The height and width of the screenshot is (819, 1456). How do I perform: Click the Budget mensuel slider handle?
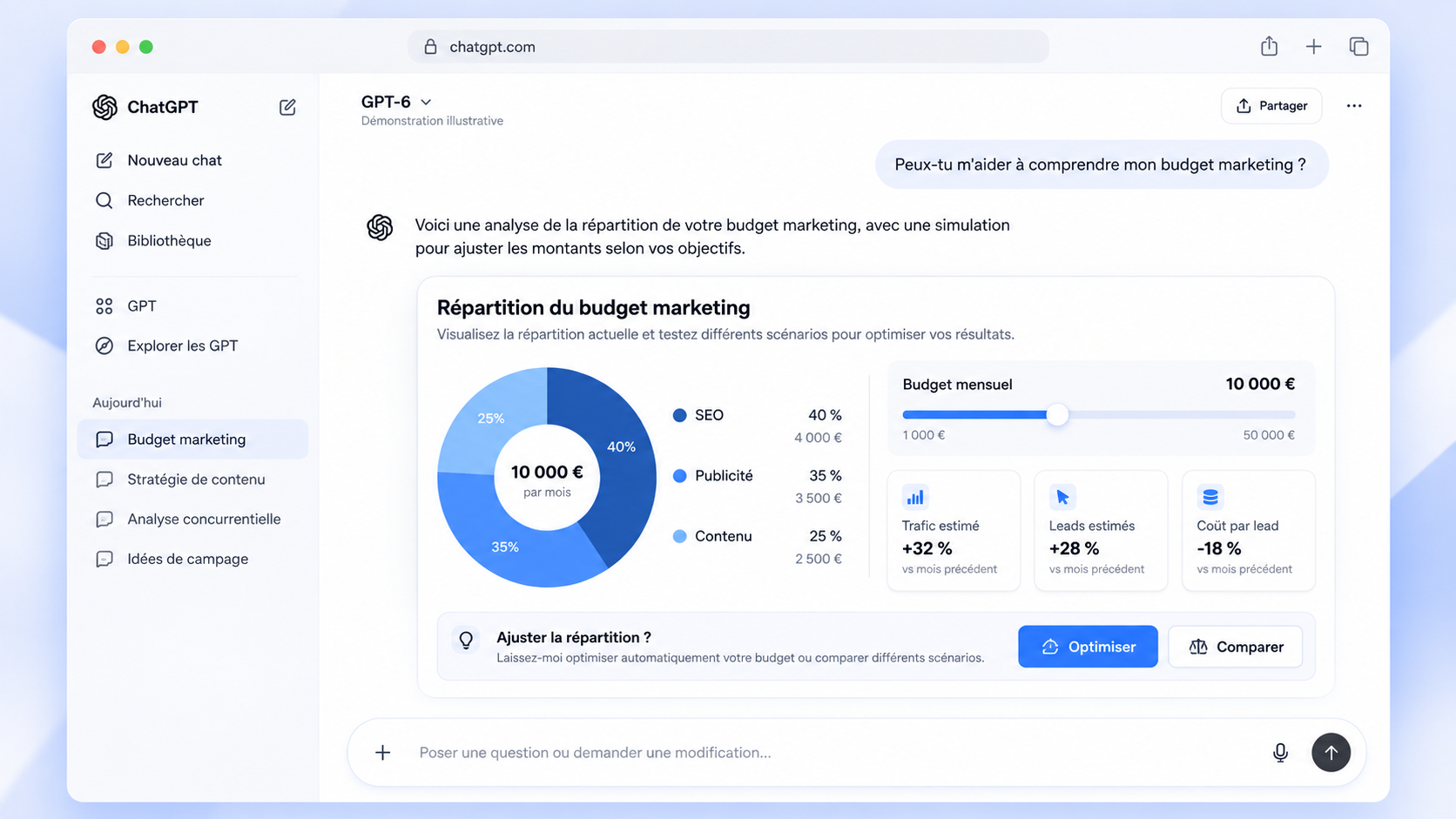1057,415
